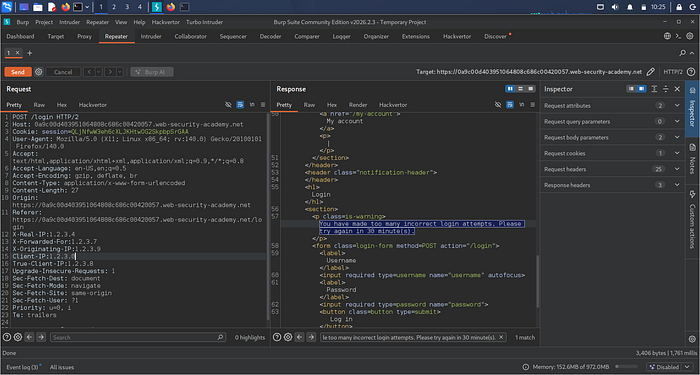Open the Hackvertor menu
The height and width of the screenshot is (375, 700).
pos(165,22)
